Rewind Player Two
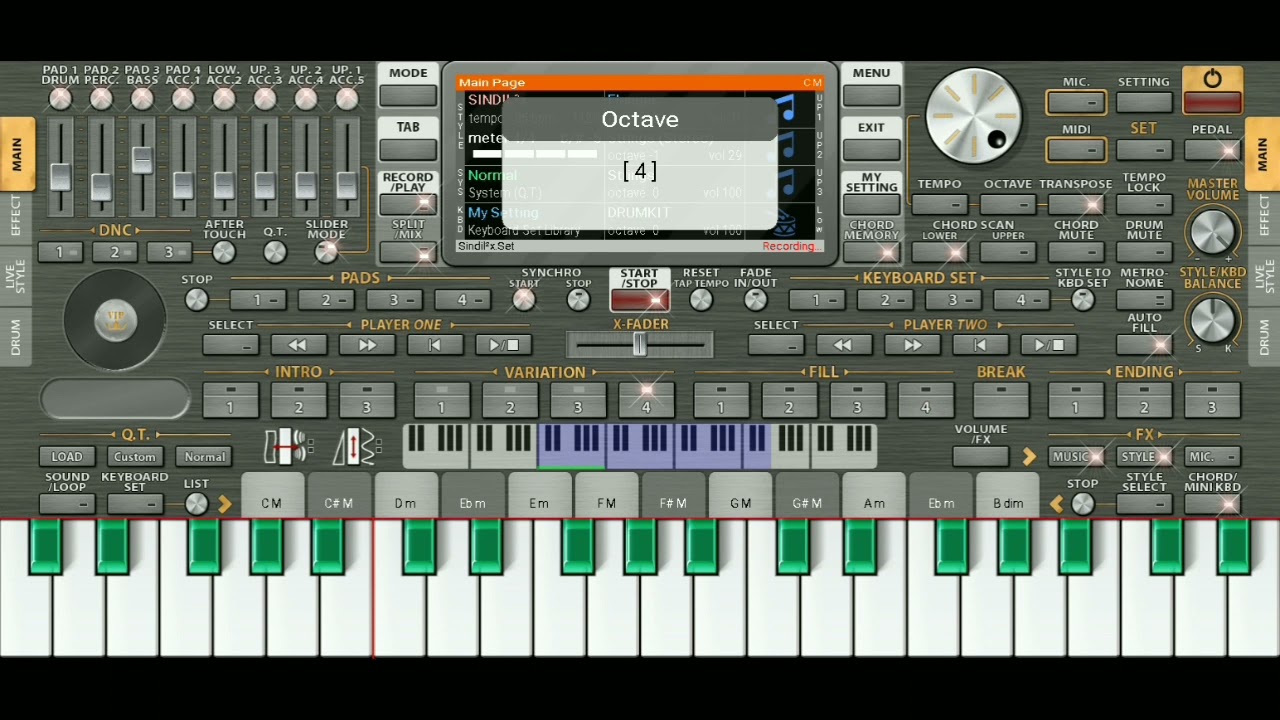This screenshot has width=1280, height=720. [x=843, y=345]
